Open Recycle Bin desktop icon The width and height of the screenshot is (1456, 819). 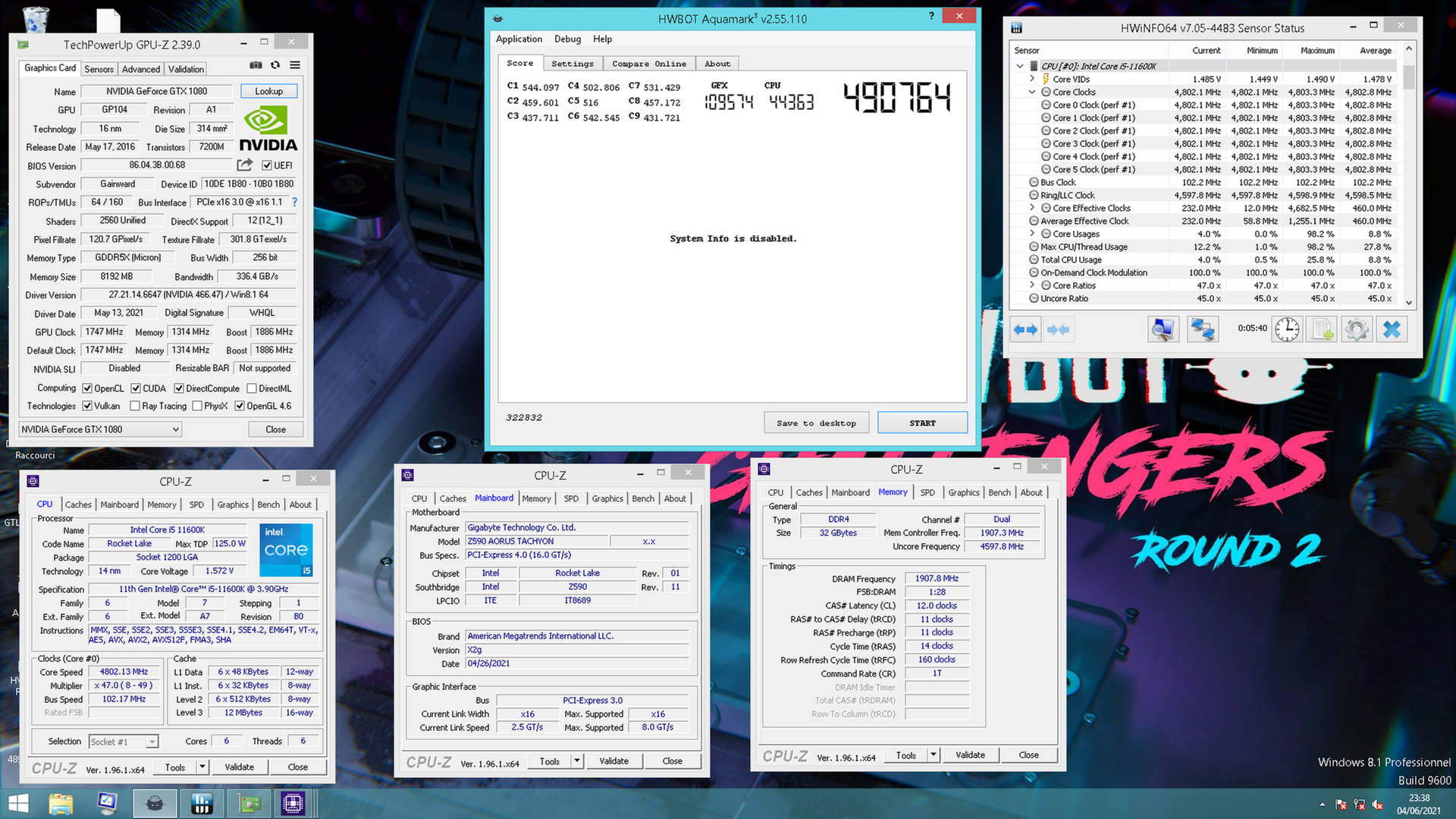point(36,20)
